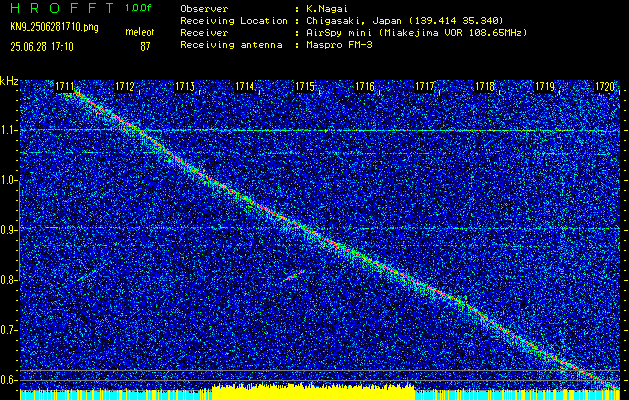Image resolution: width=629 pixels, height=400 pixels.
Task: Click the Maspro FM-3 antenna text
Action: (338, 45)
